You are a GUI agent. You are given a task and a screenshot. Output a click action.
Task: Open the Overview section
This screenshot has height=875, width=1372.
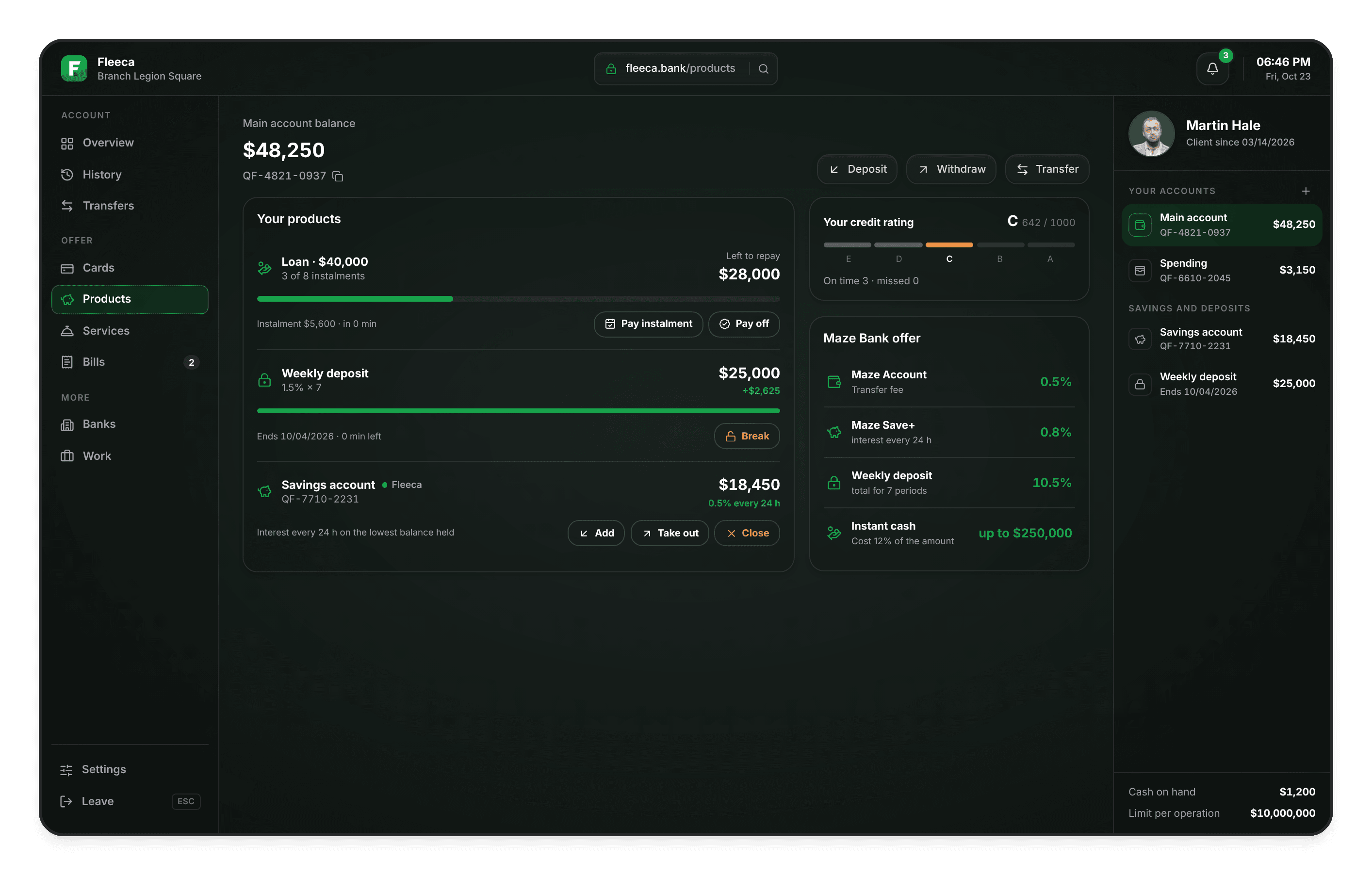click(130, 143)
